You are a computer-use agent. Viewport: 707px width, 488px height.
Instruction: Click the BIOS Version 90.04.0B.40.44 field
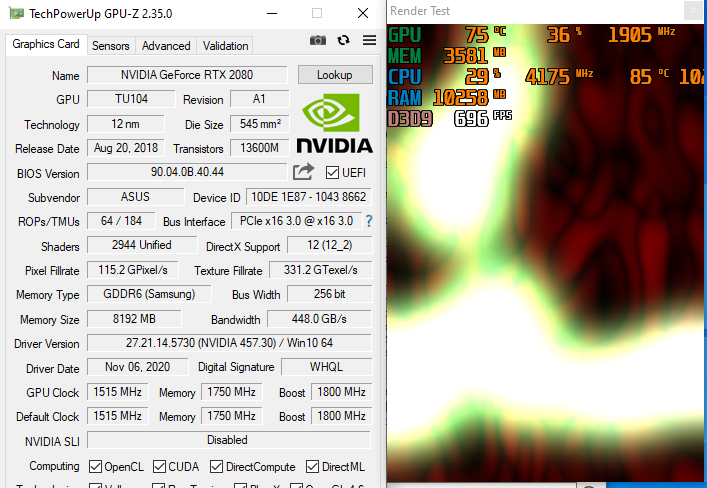point(187,172)
